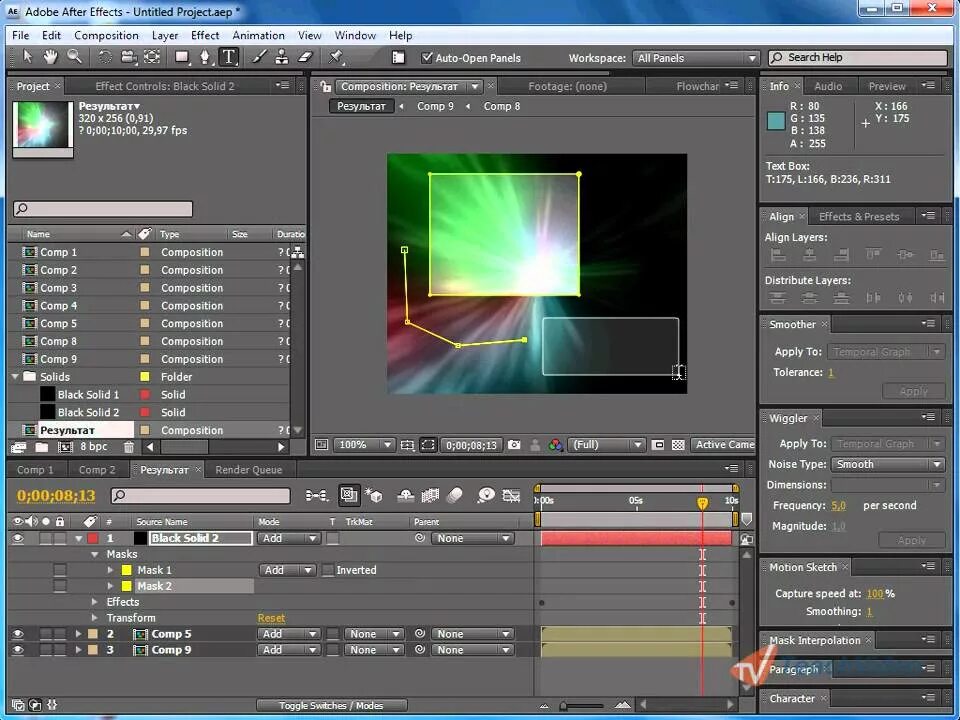The width and height of the screenshot is (960, 720).
Task: Select the Horizontal Type tool
Action: (x=228, y=57)
